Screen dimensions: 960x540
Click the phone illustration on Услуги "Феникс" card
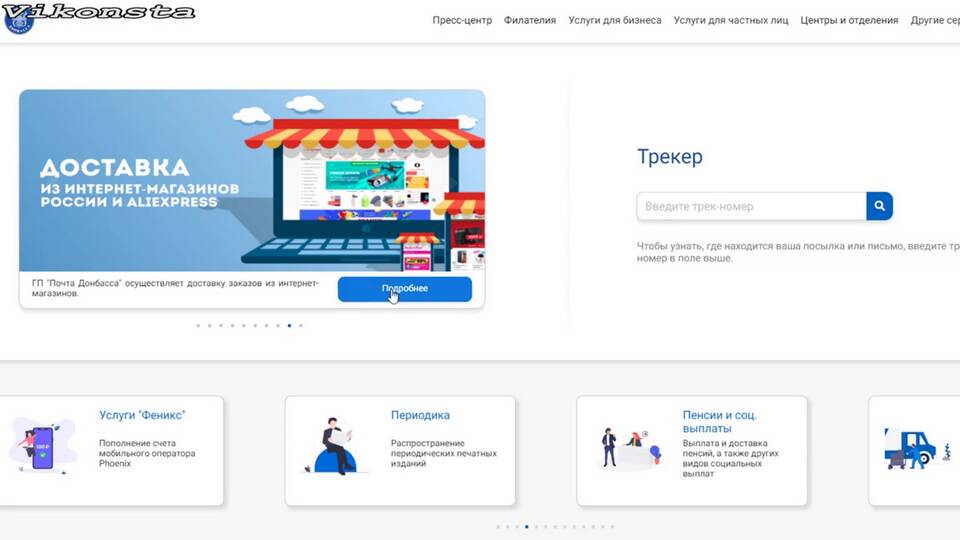tap(42, 446)
